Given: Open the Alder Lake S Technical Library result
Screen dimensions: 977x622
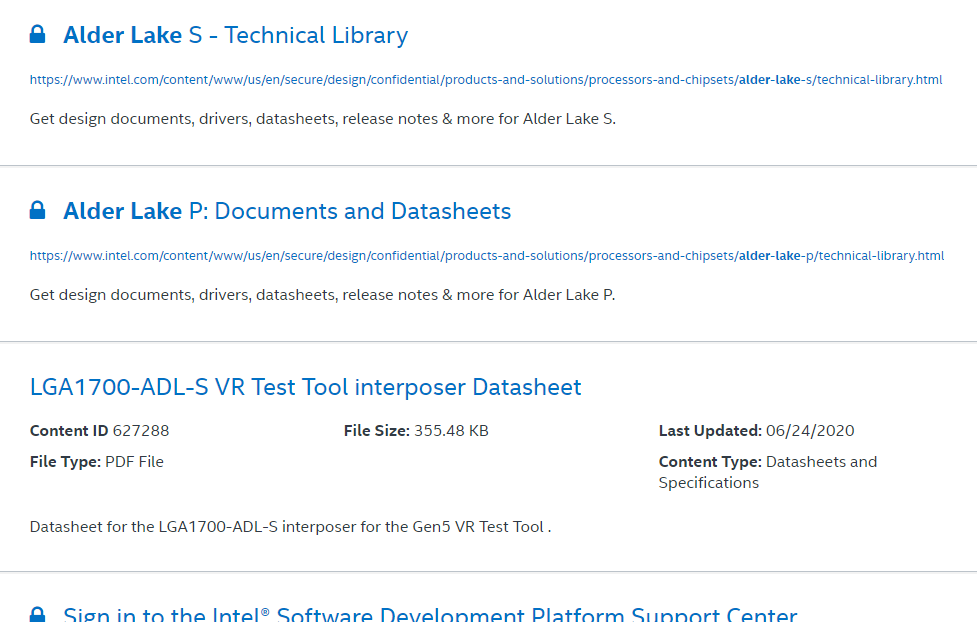Looking at the screenshot, I should (x=235, y=34).
